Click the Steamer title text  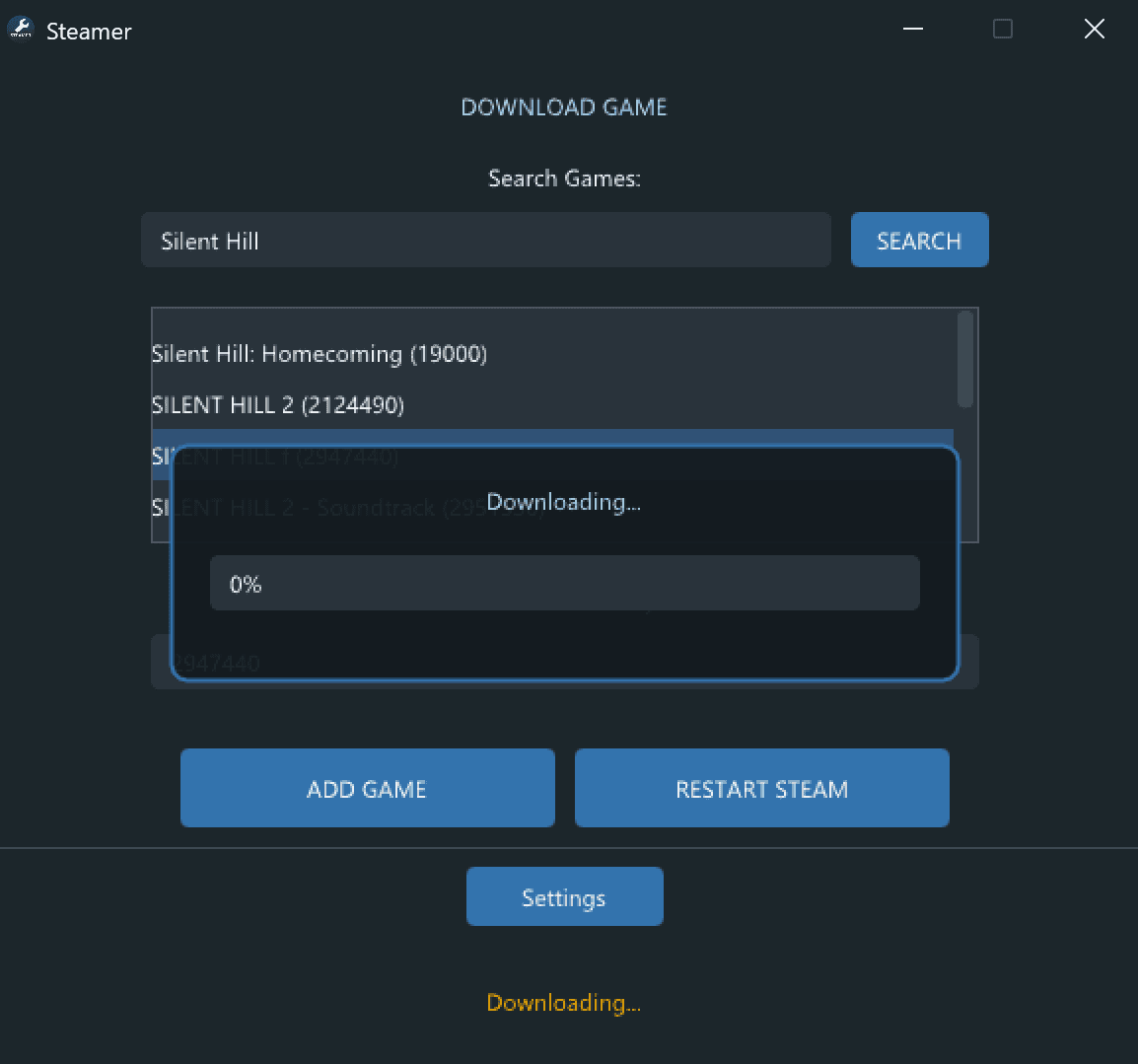(x=89, y=31)
